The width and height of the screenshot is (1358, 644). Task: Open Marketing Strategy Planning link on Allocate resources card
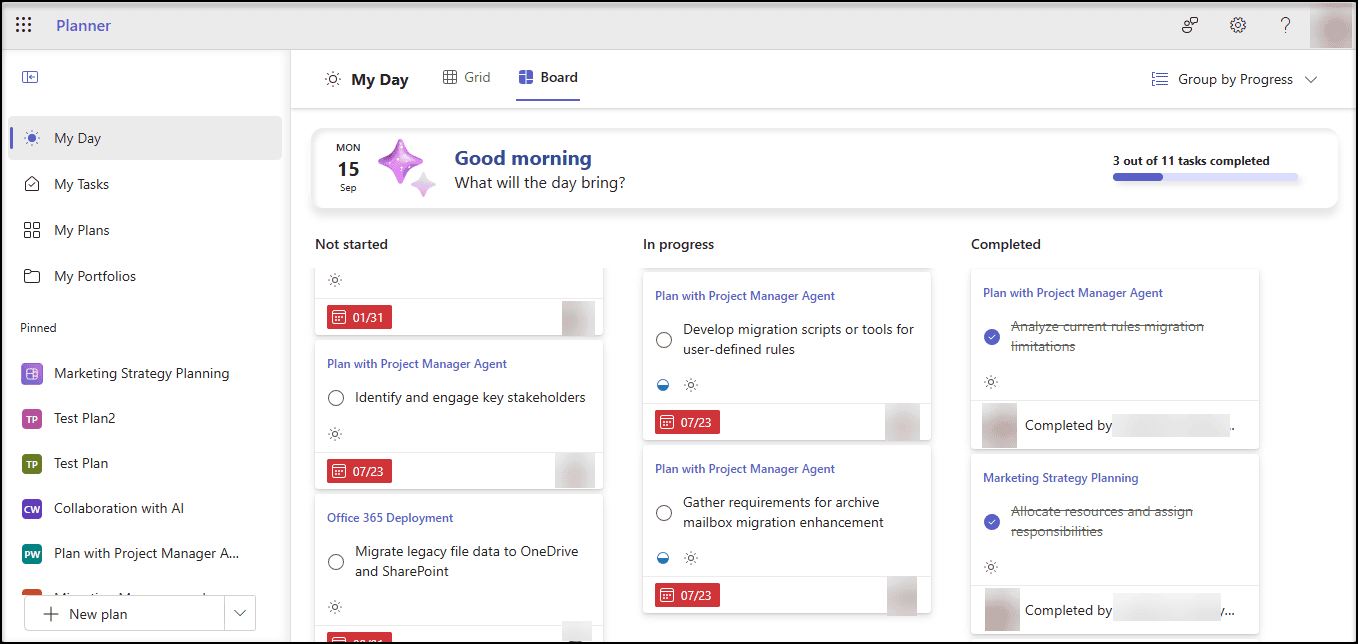1061,478
